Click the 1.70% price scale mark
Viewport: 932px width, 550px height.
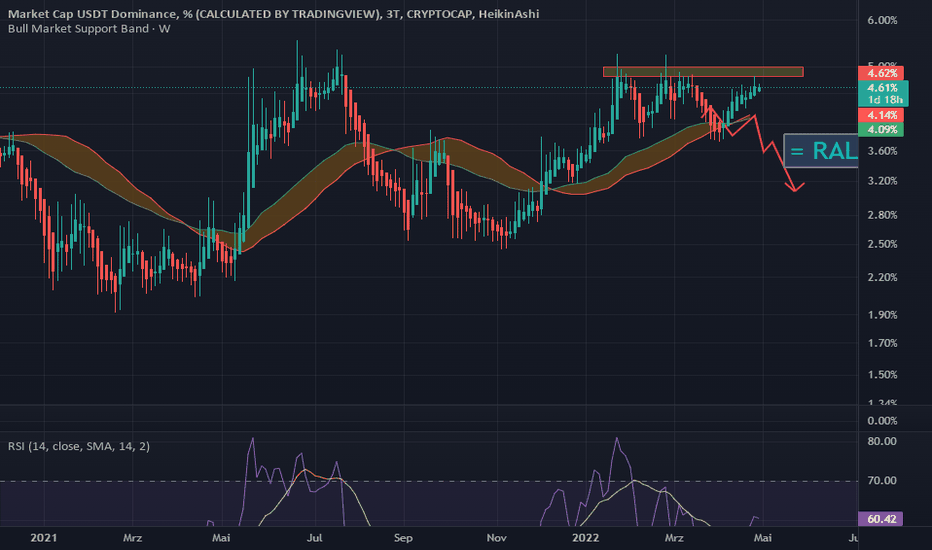[x=882, y=343]
